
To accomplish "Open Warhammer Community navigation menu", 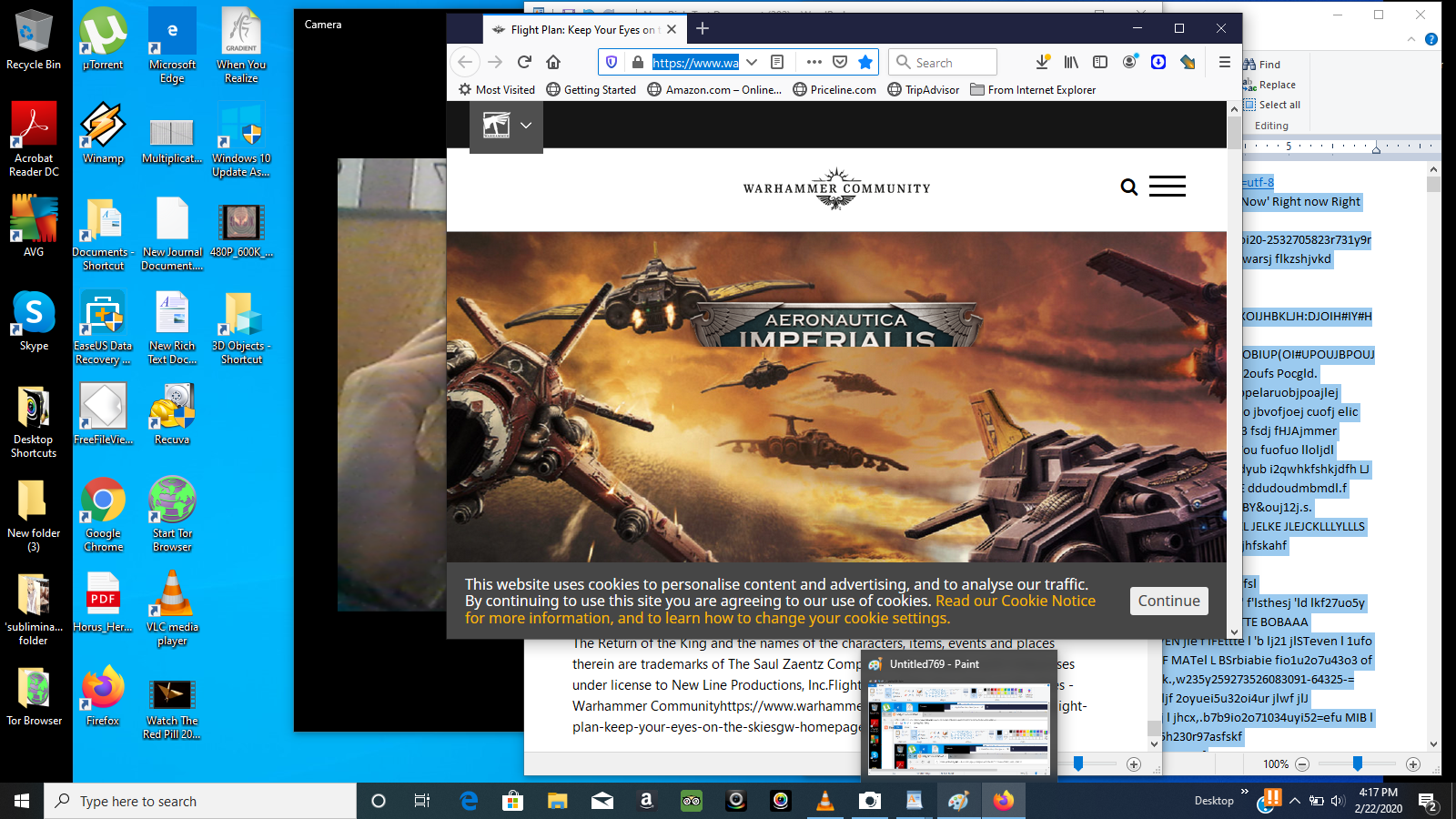I will point(1168,187).
